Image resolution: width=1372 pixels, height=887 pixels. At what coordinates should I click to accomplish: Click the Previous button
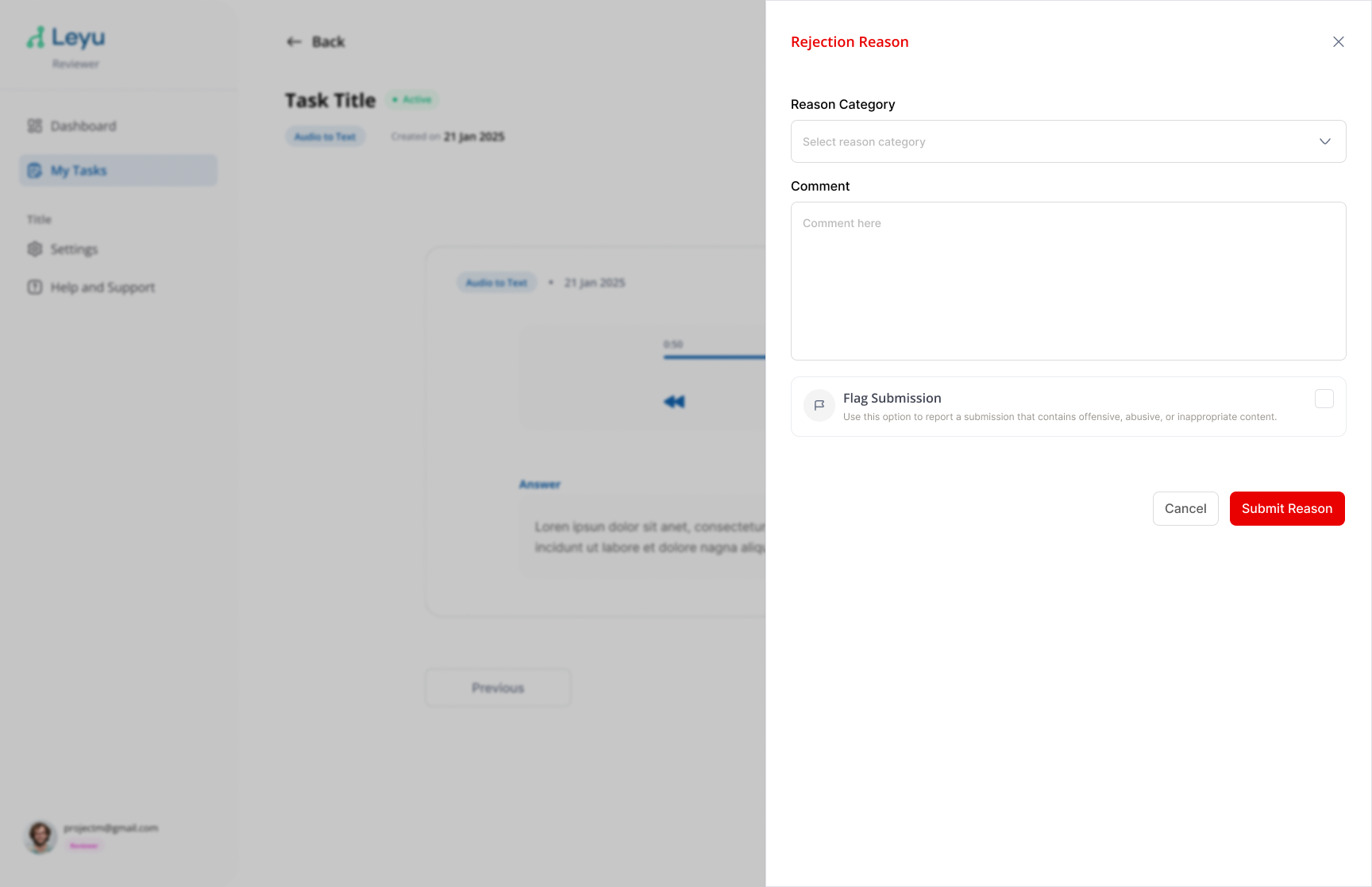(x=498, y=688)
